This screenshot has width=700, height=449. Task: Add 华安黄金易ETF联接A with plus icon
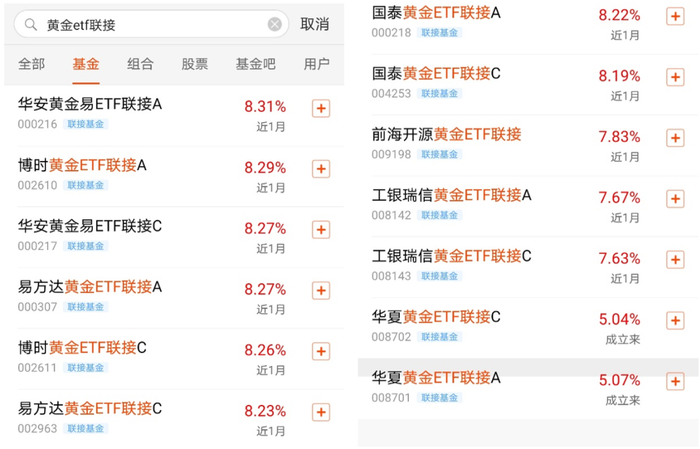(321, 109)
